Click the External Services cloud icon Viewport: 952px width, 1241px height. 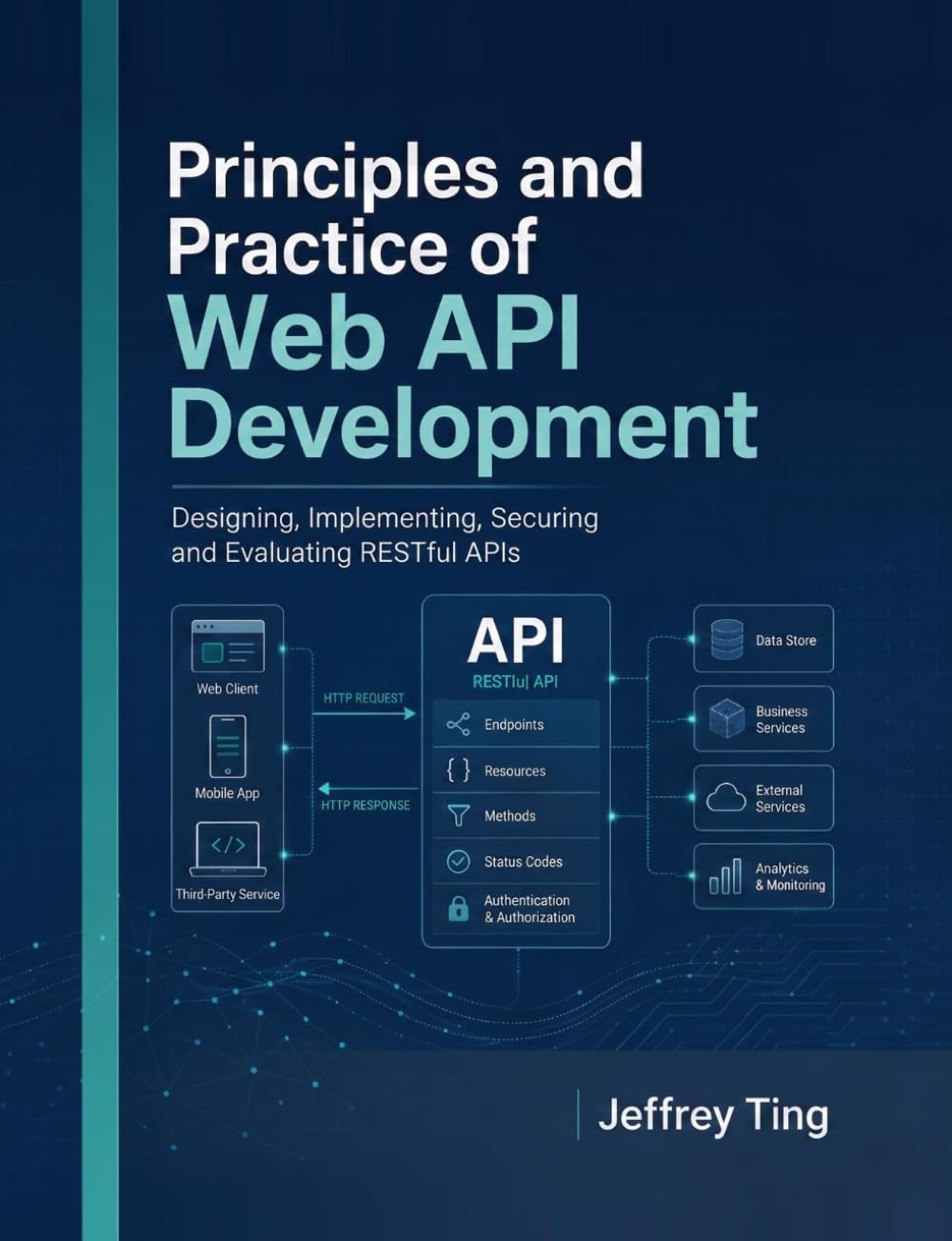726,797
